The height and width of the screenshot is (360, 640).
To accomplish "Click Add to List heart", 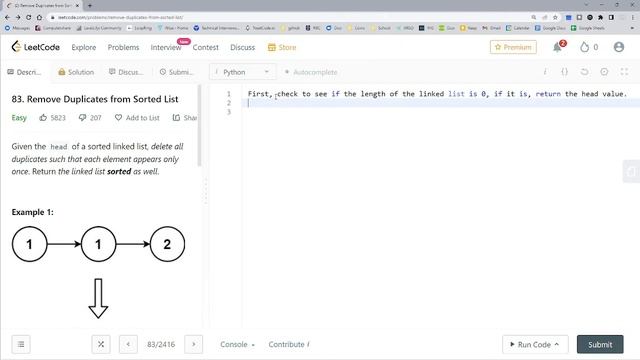I will click(137, 118).
